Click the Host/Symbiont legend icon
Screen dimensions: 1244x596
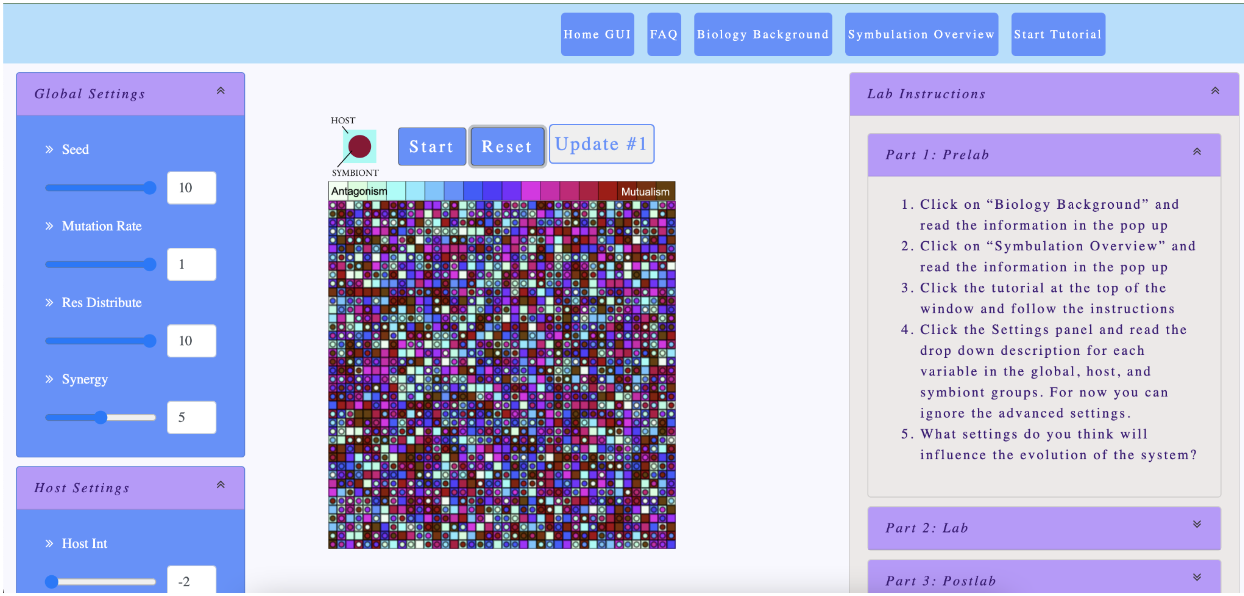[x=359, y=147]
